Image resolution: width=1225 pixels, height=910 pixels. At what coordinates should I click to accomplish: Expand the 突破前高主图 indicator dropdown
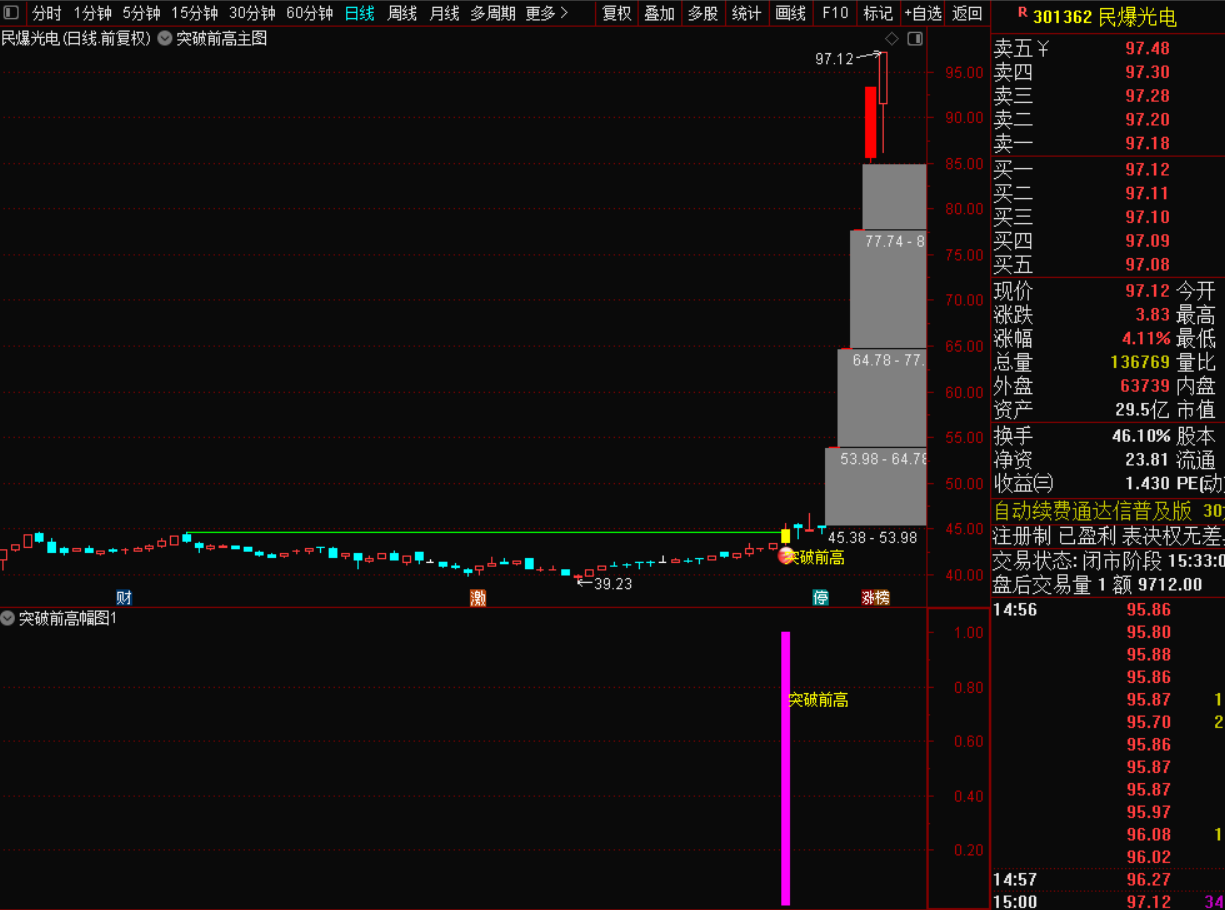165,39
